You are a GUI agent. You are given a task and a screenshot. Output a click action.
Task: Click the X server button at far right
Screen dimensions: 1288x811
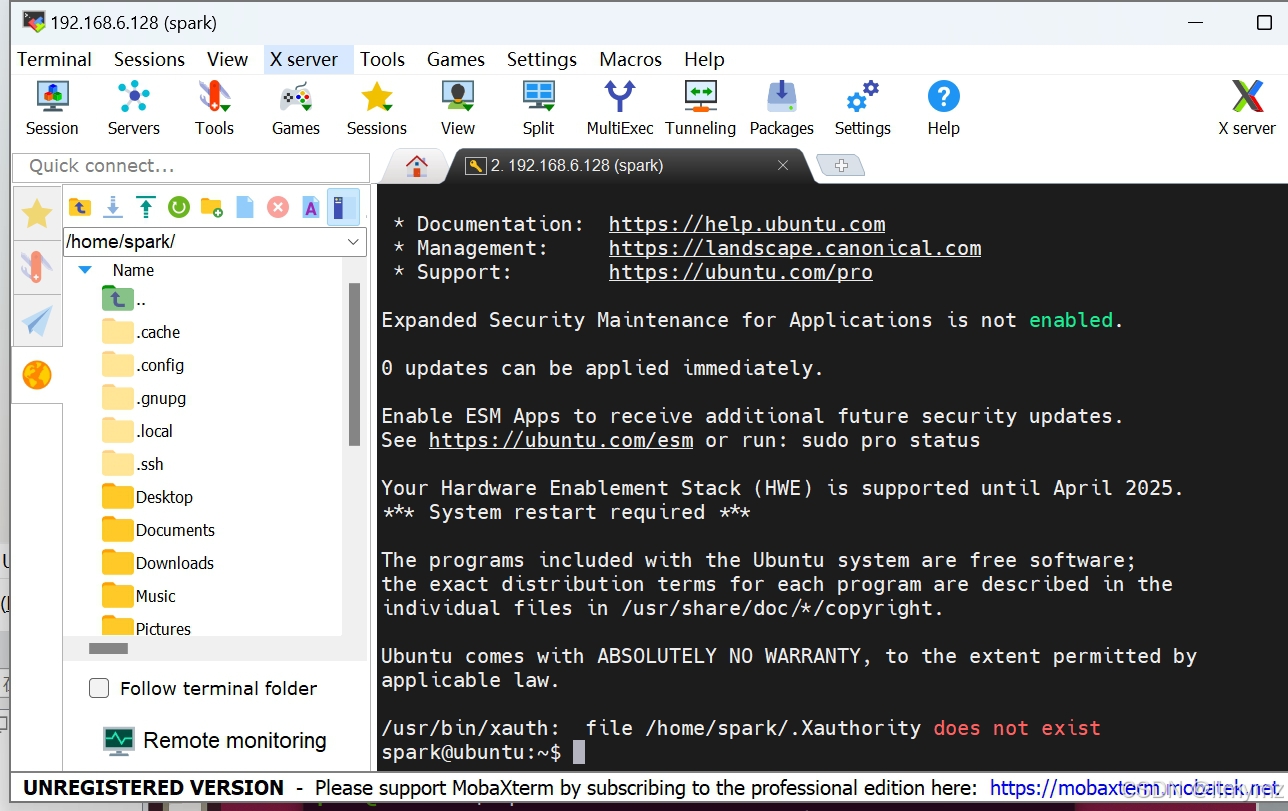1246,109
